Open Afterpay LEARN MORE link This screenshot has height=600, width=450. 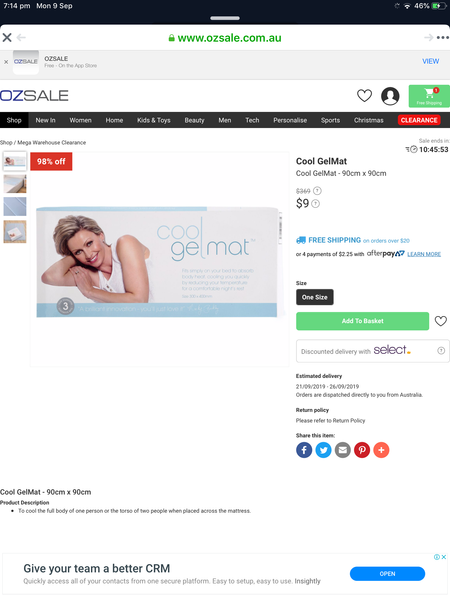(x=424, y=254)
